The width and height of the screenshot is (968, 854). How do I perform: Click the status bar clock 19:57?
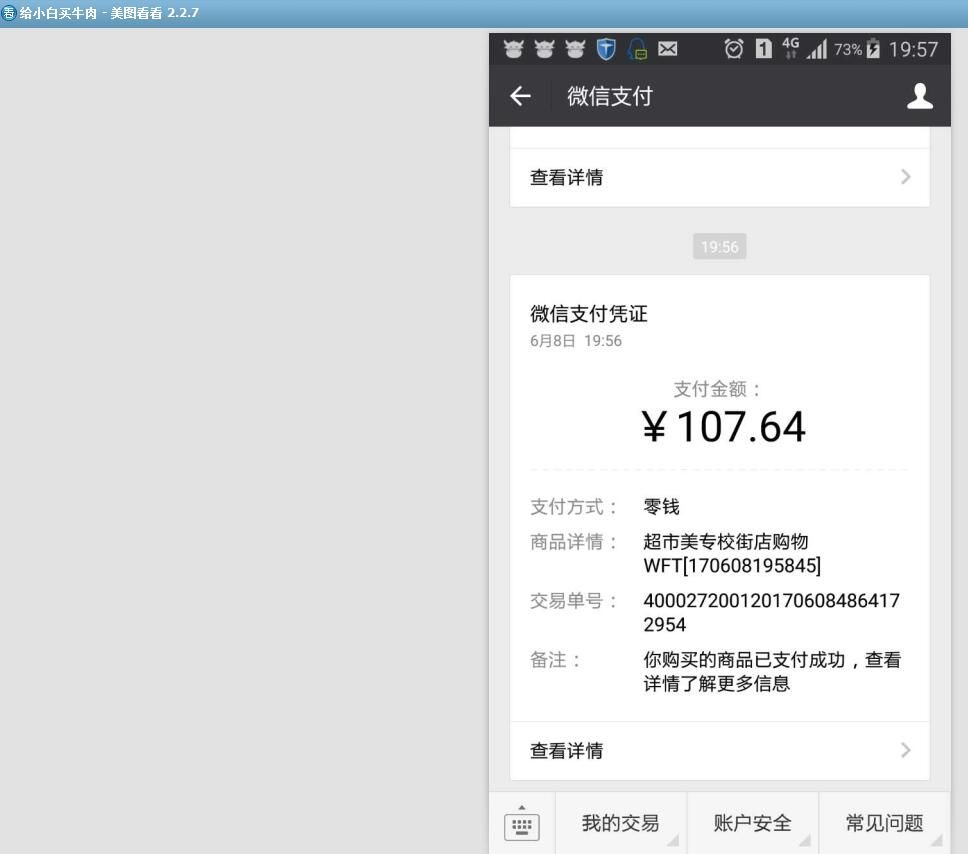pos(913,49)
